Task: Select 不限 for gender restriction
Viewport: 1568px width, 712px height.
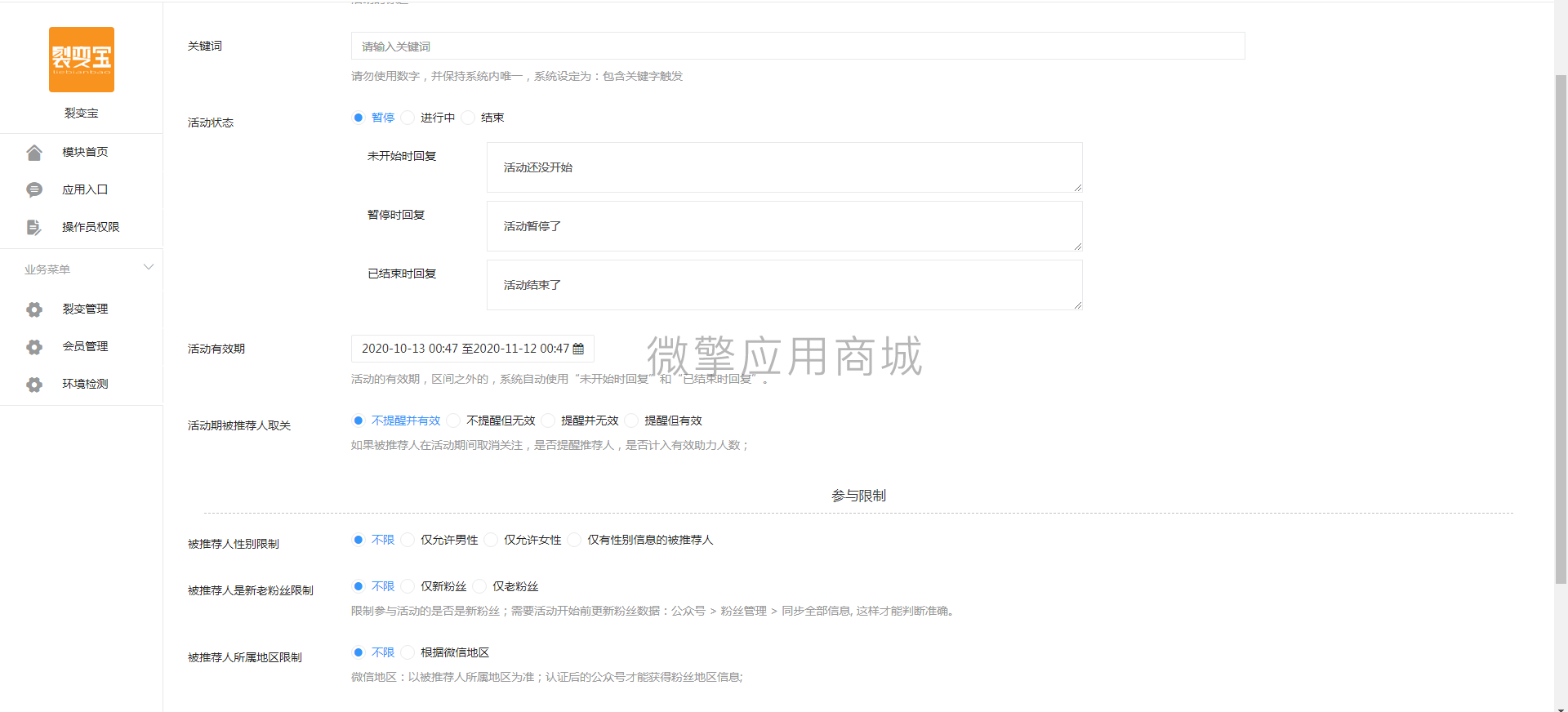Action: tap(358, 540)
